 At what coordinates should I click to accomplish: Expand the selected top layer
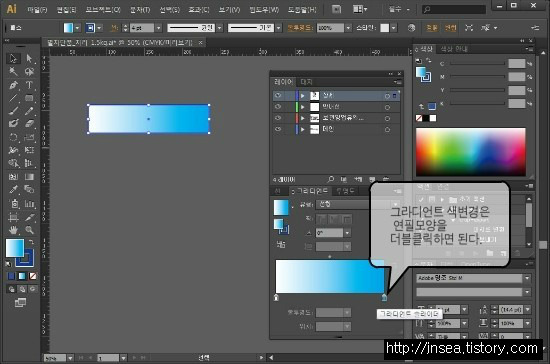(x=303, y=96)
